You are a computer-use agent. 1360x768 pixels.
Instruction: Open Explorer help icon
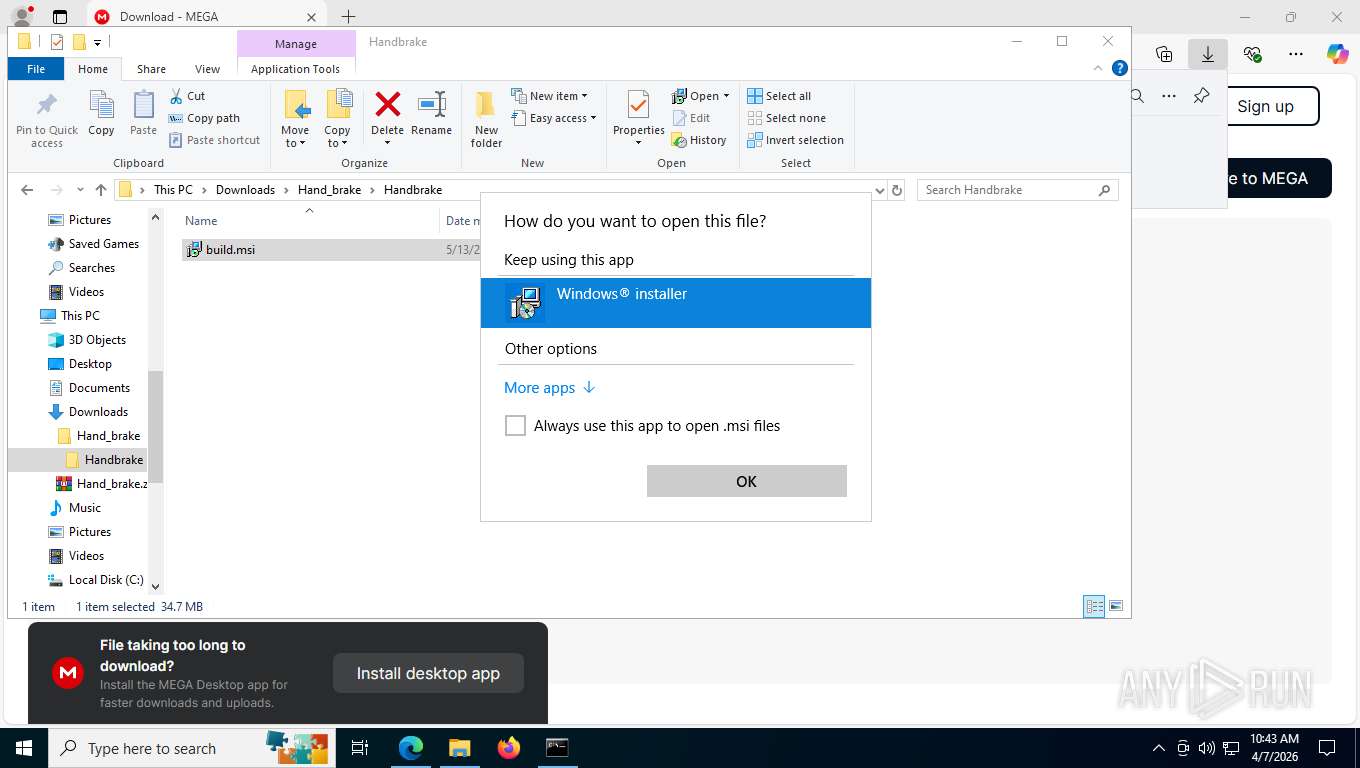tap(1120, 68)
